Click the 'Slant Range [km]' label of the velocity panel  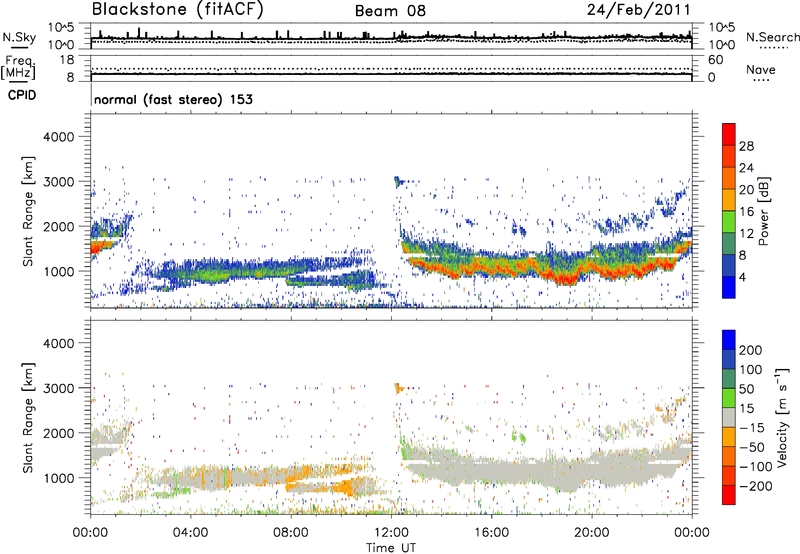28,417
